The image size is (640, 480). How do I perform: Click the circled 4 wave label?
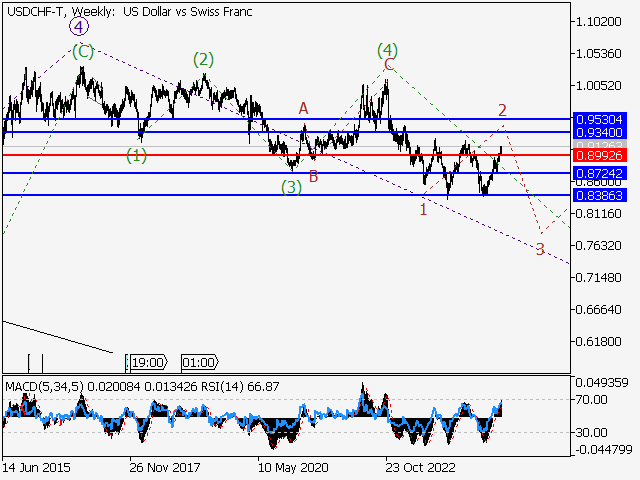point(80,27)
